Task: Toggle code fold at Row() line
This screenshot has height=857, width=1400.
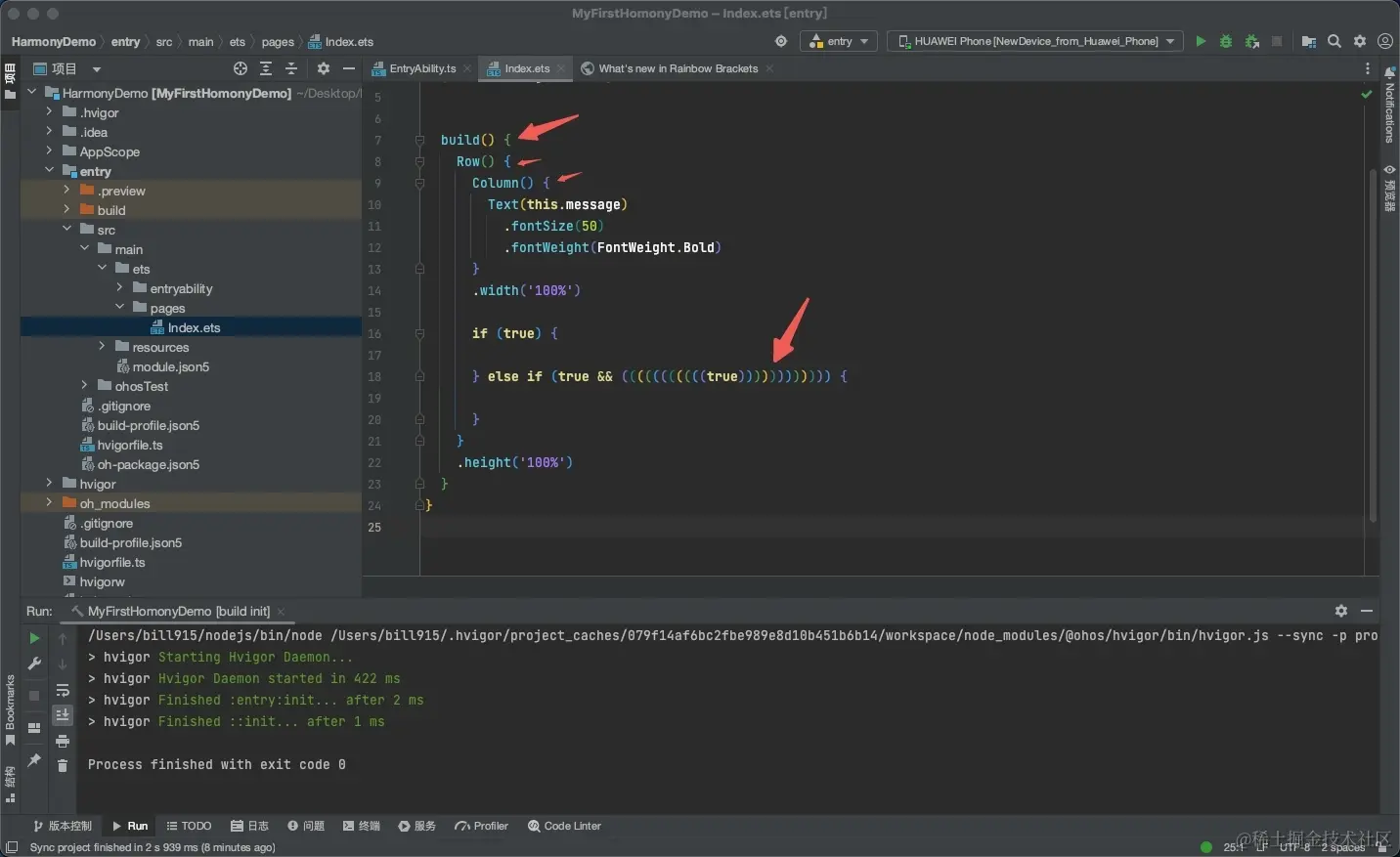Action: point(419,161)
